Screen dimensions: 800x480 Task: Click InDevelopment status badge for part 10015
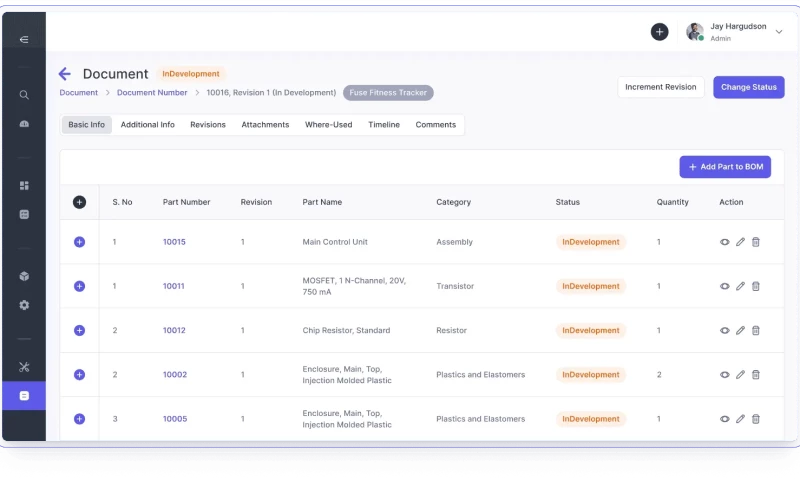(591, 242)
